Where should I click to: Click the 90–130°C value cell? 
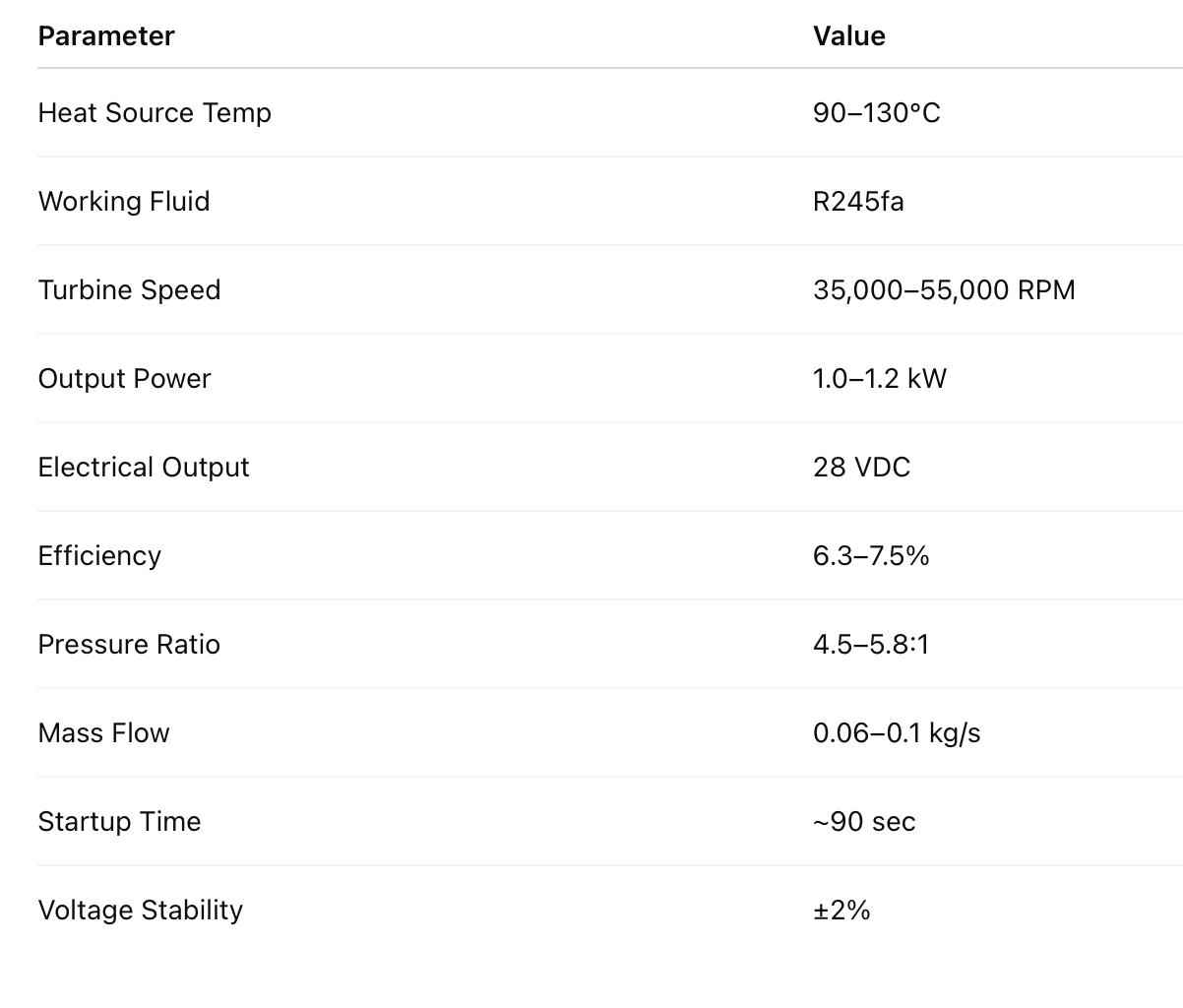point(877,113)
